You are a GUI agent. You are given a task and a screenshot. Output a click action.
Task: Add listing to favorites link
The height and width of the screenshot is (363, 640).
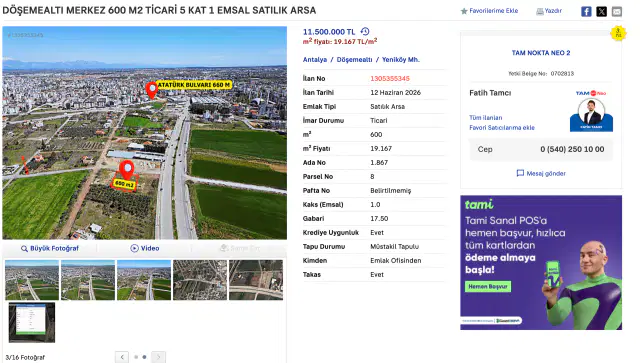pos(493,11)
